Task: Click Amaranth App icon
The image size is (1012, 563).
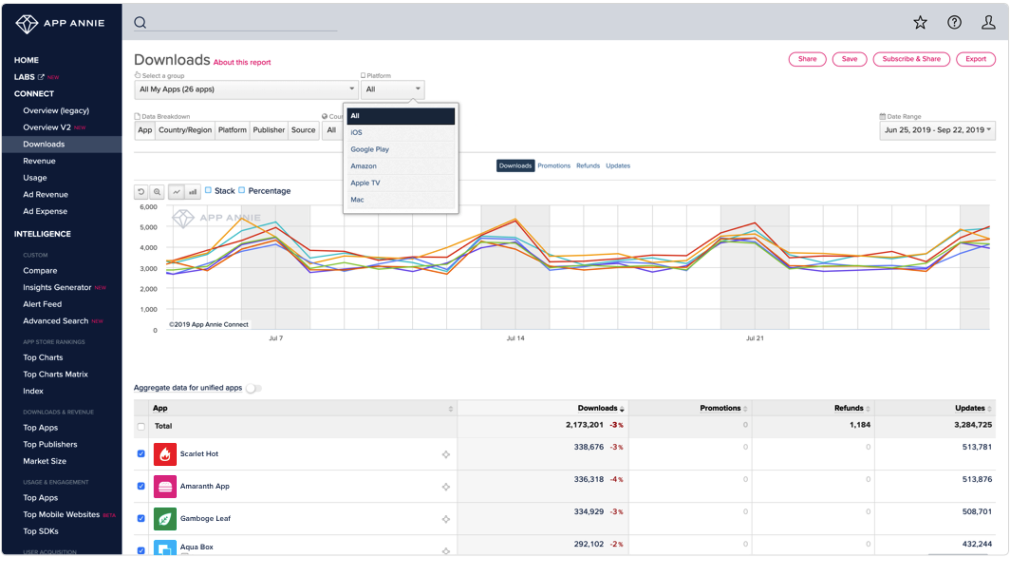Action: coord(165,487)
